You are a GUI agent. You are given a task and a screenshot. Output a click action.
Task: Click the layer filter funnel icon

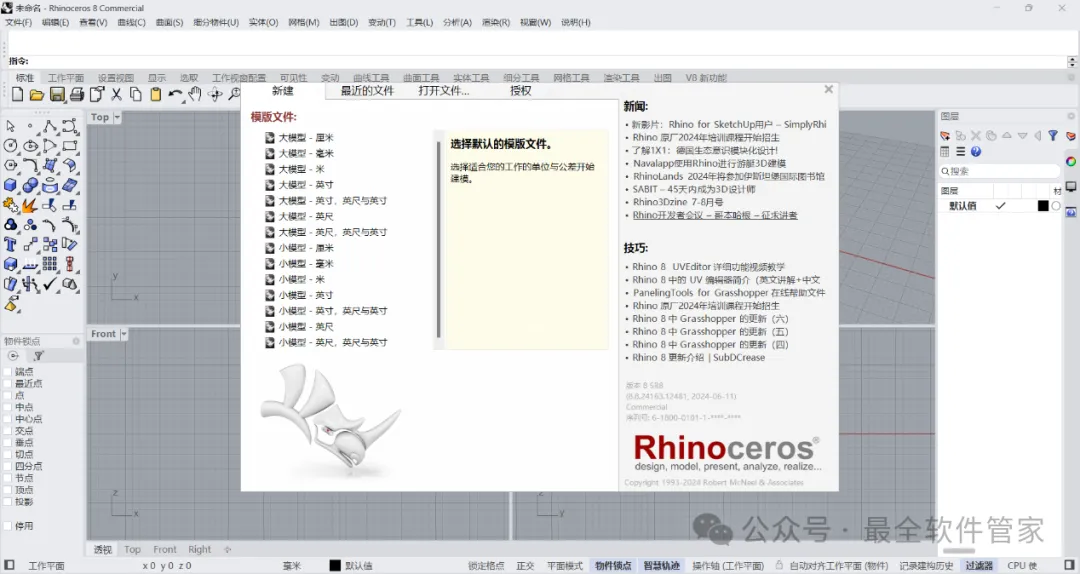(x=1053, y=136)
